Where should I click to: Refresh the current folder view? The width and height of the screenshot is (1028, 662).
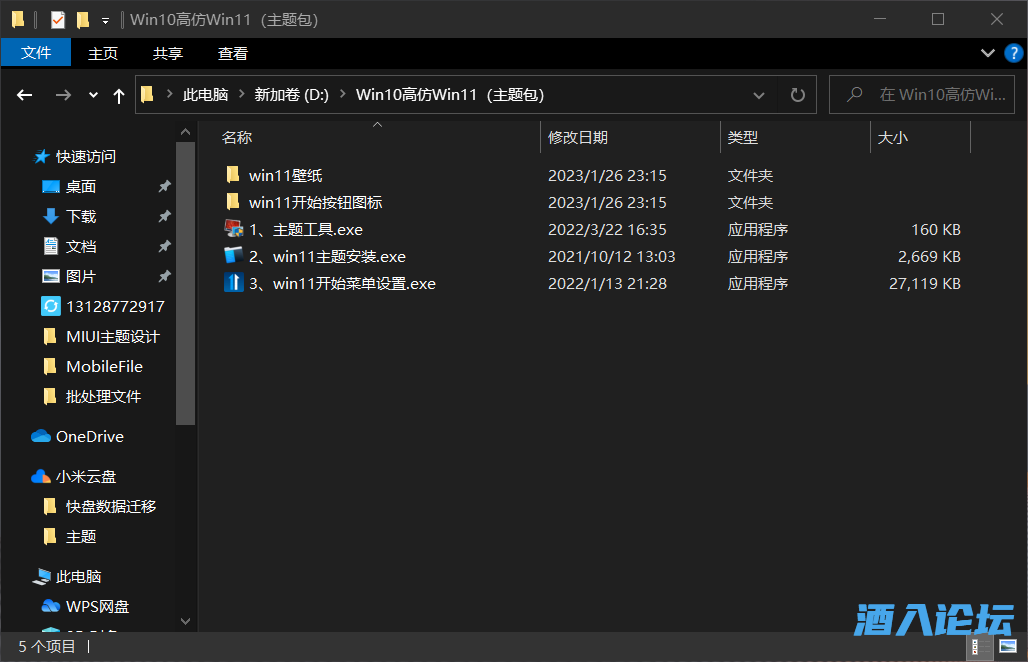click(797, 95)
